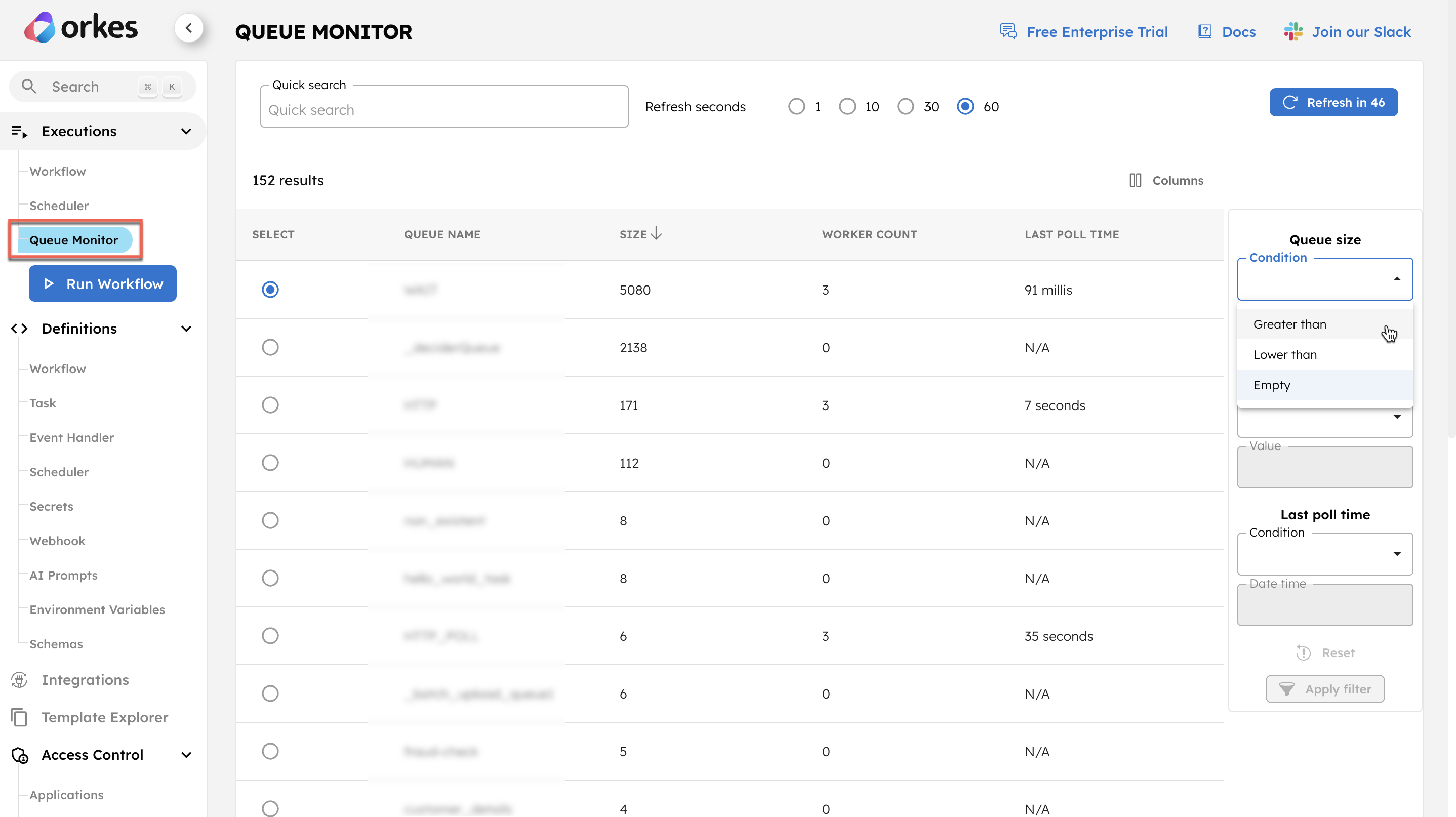
Task: Click the Last Poll Time column header
Action: [1071, 234]
